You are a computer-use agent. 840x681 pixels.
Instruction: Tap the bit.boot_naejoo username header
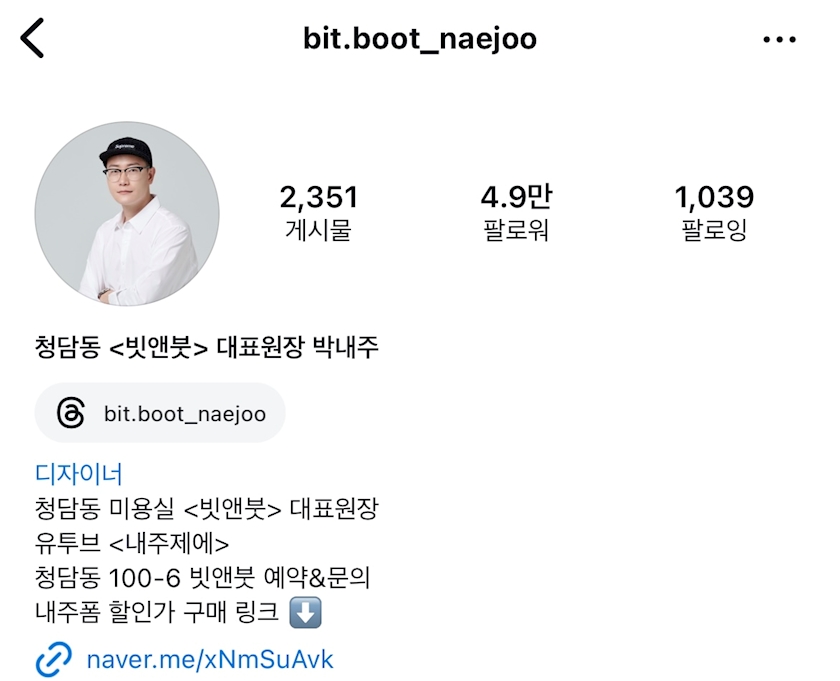tap(420, 39)
